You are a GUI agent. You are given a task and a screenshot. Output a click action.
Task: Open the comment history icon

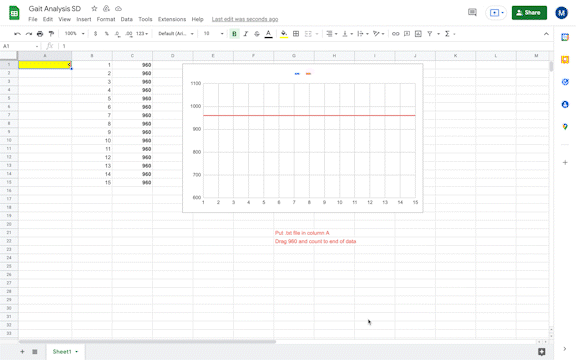tap(472, 12)
